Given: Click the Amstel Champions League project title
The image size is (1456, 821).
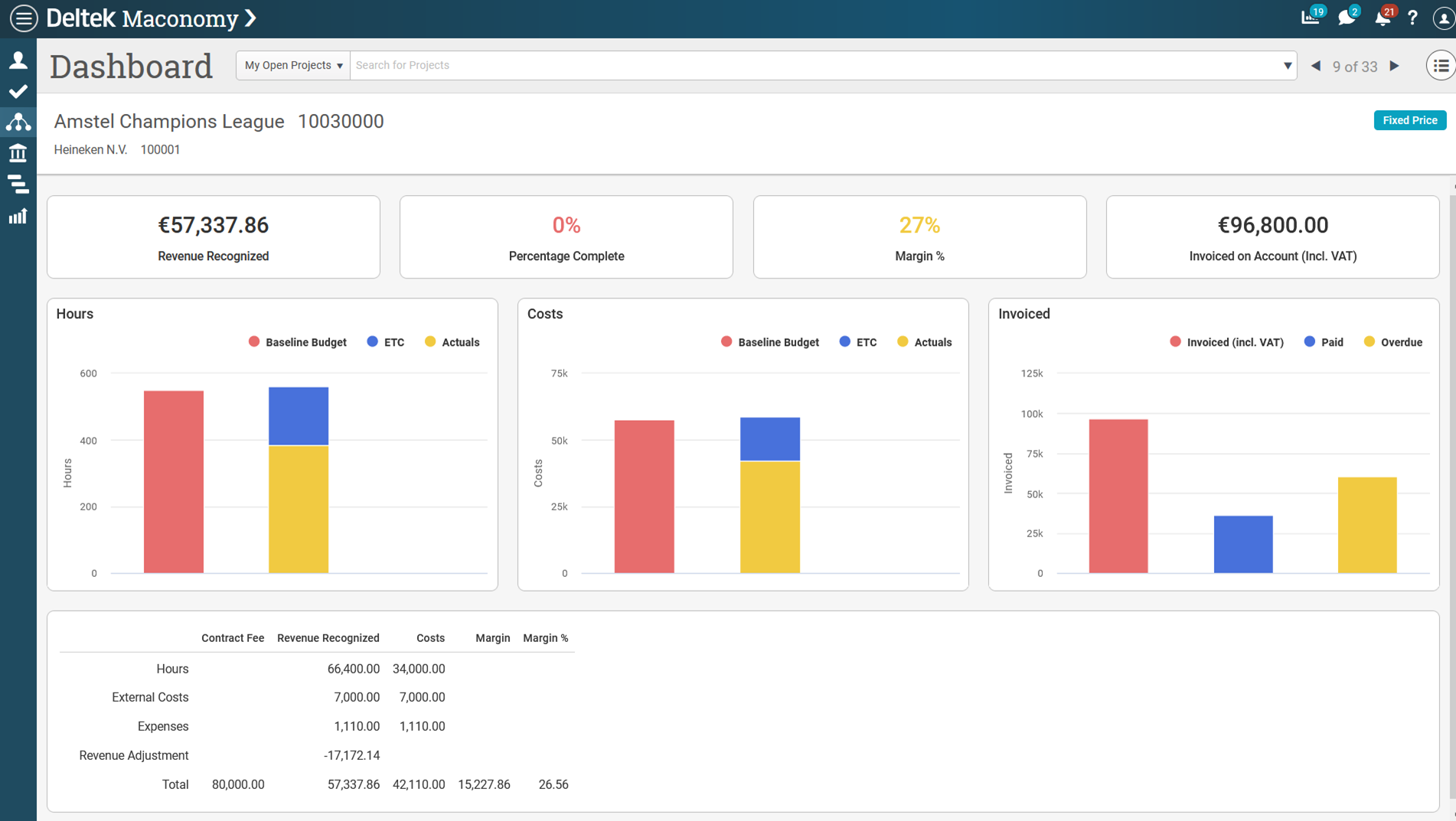Looking at the screenshot, I should [169, 121].
